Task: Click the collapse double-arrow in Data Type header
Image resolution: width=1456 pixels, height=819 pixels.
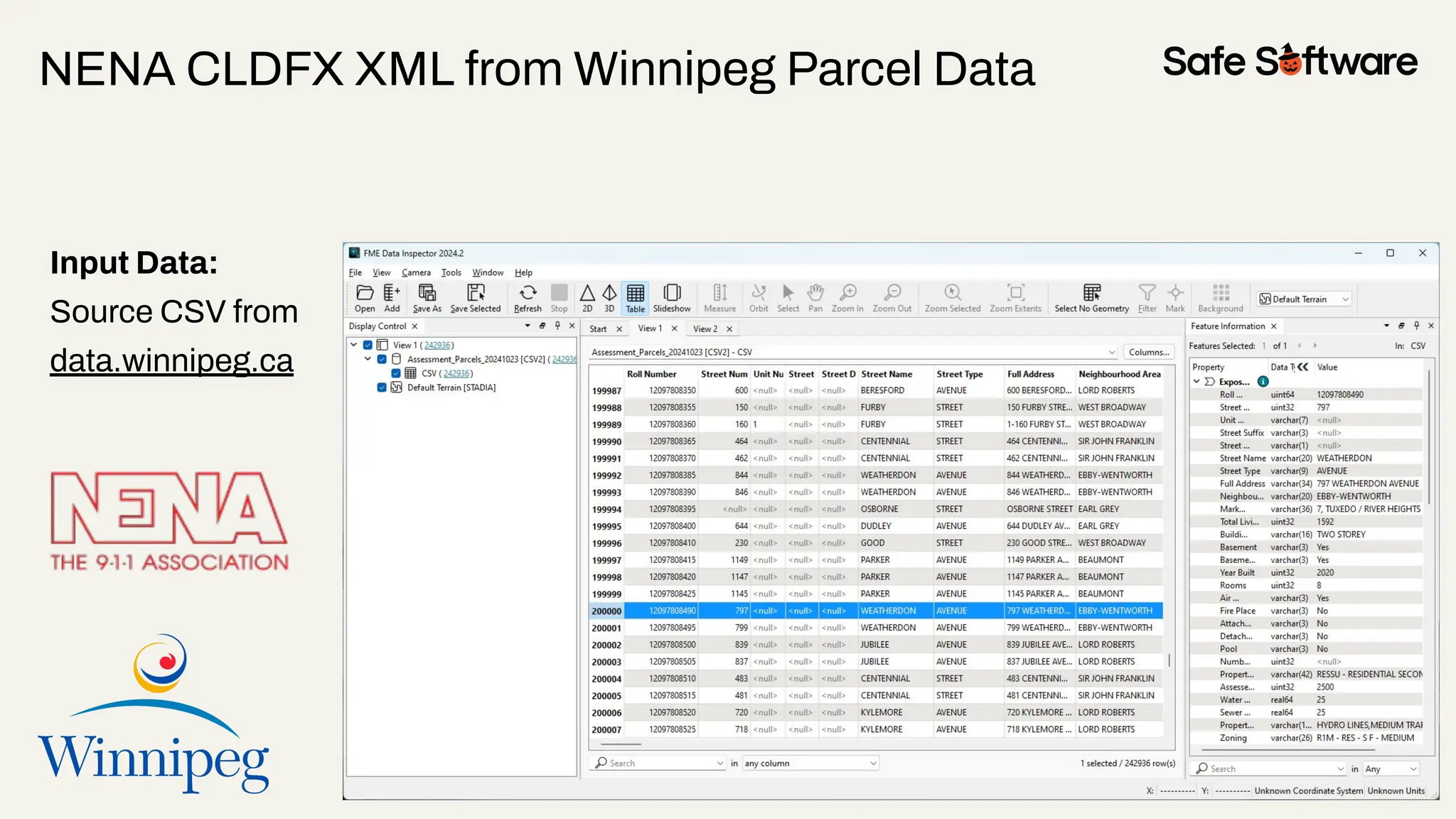Action: [1302, 367]
